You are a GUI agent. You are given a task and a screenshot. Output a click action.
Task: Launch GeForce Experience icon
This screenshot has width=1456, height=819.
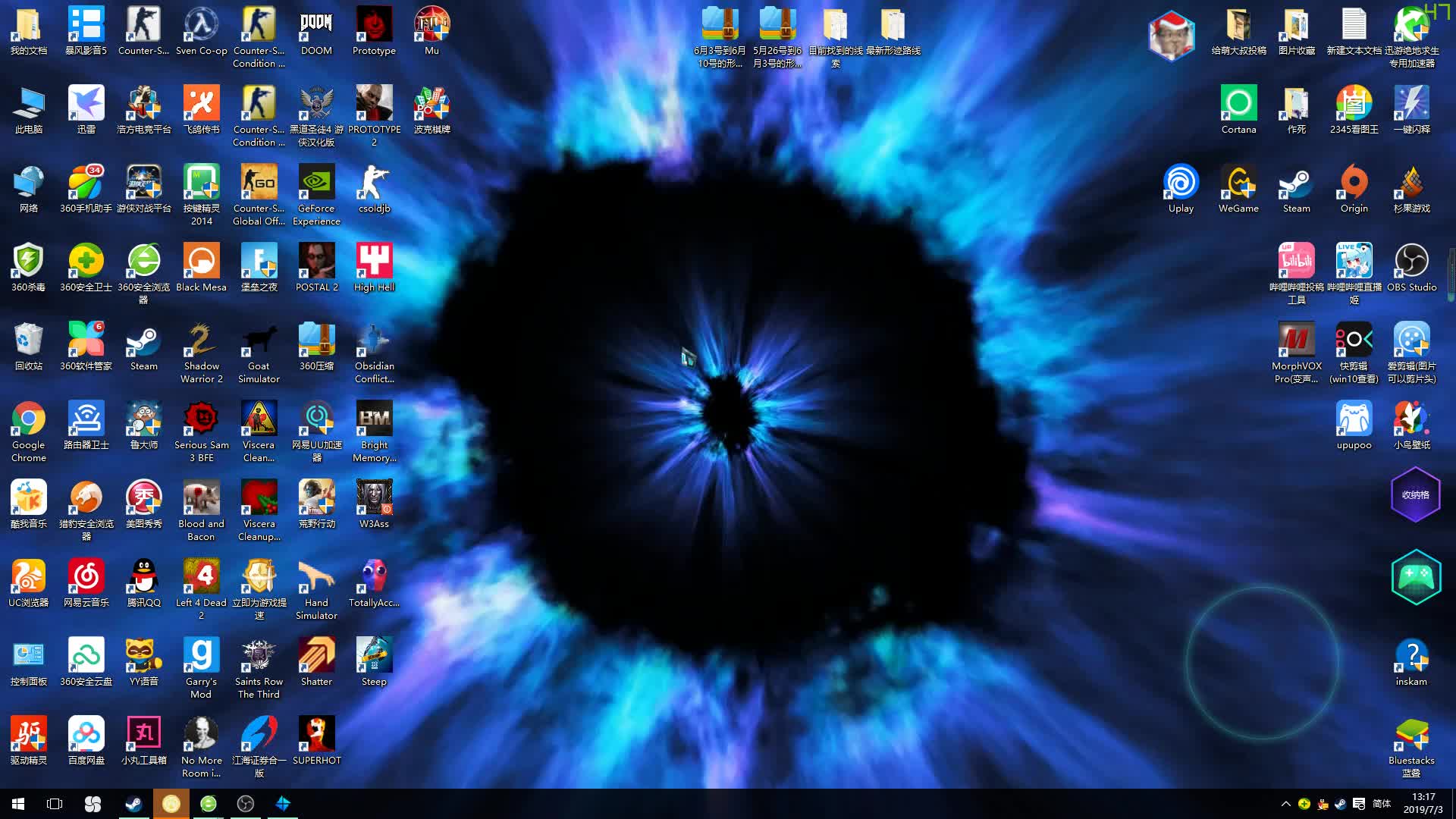[316, 196]
